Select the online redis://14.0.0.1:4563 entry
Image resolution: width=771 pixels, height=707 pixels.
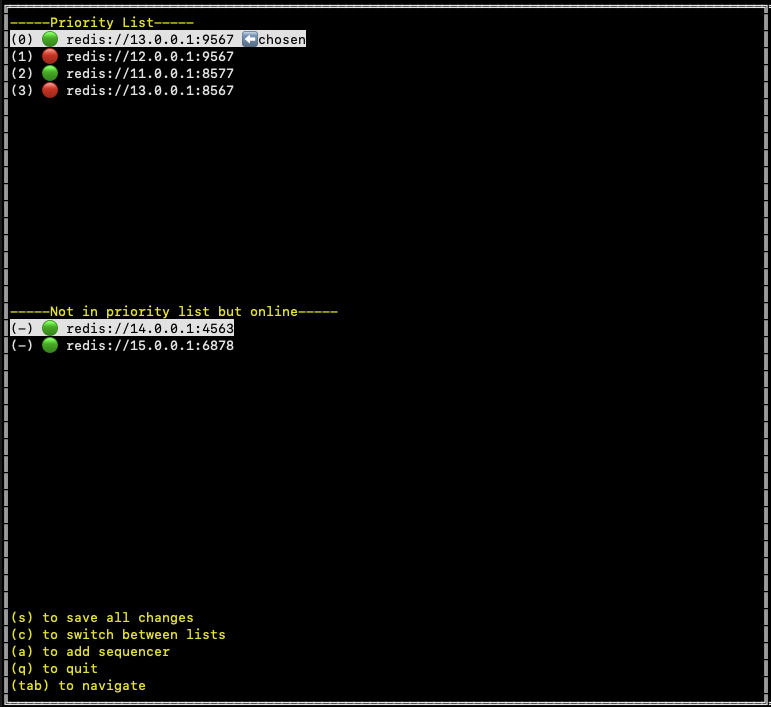(x=149, y=328)
